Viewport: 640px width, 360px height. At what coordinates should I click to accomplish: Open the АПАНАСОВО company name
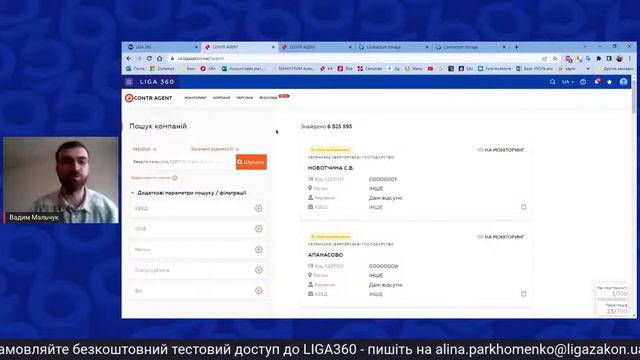coord(325,255)
